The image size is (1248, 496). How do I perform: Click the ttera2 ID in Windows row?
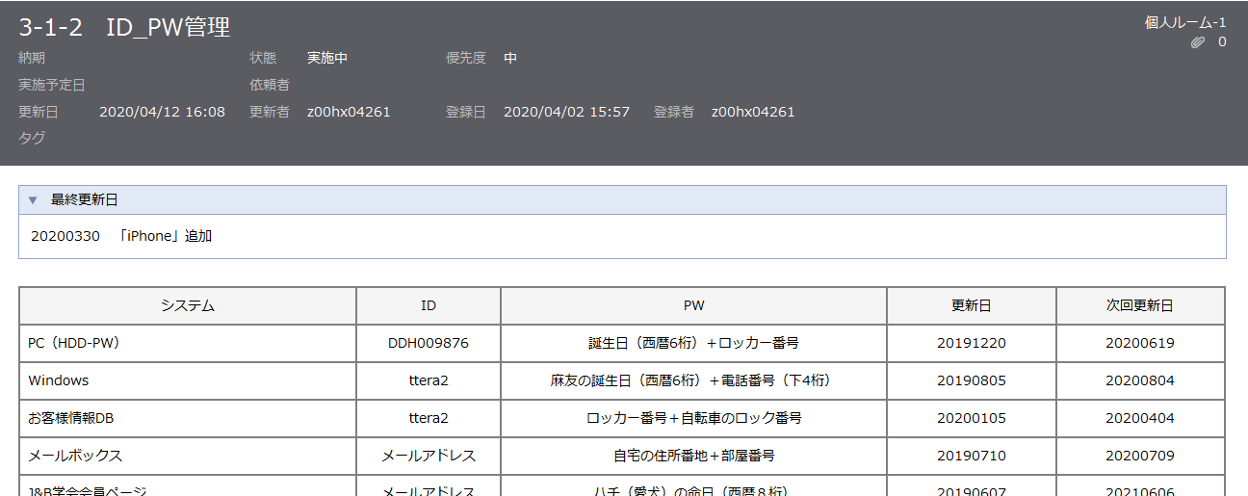pos(428,380)
